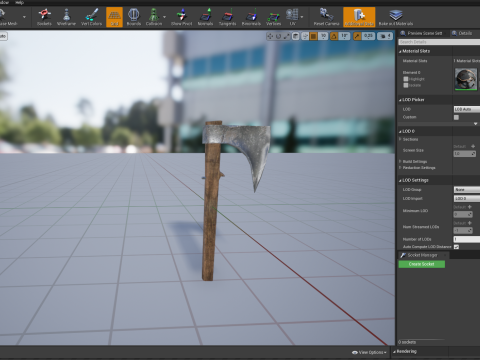The image size is (480, 360).
Task: Click Bake out Materials
Action: coord(396,17)
